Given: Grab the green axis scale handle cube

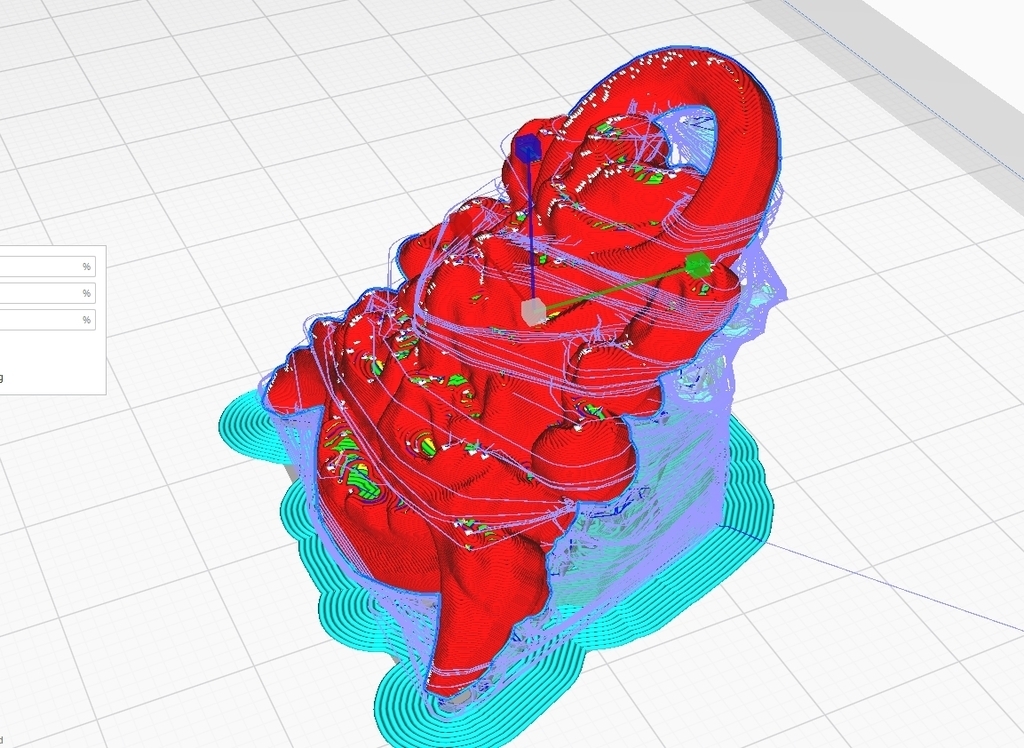Looking at the screenshot, I should pos(697,265).
